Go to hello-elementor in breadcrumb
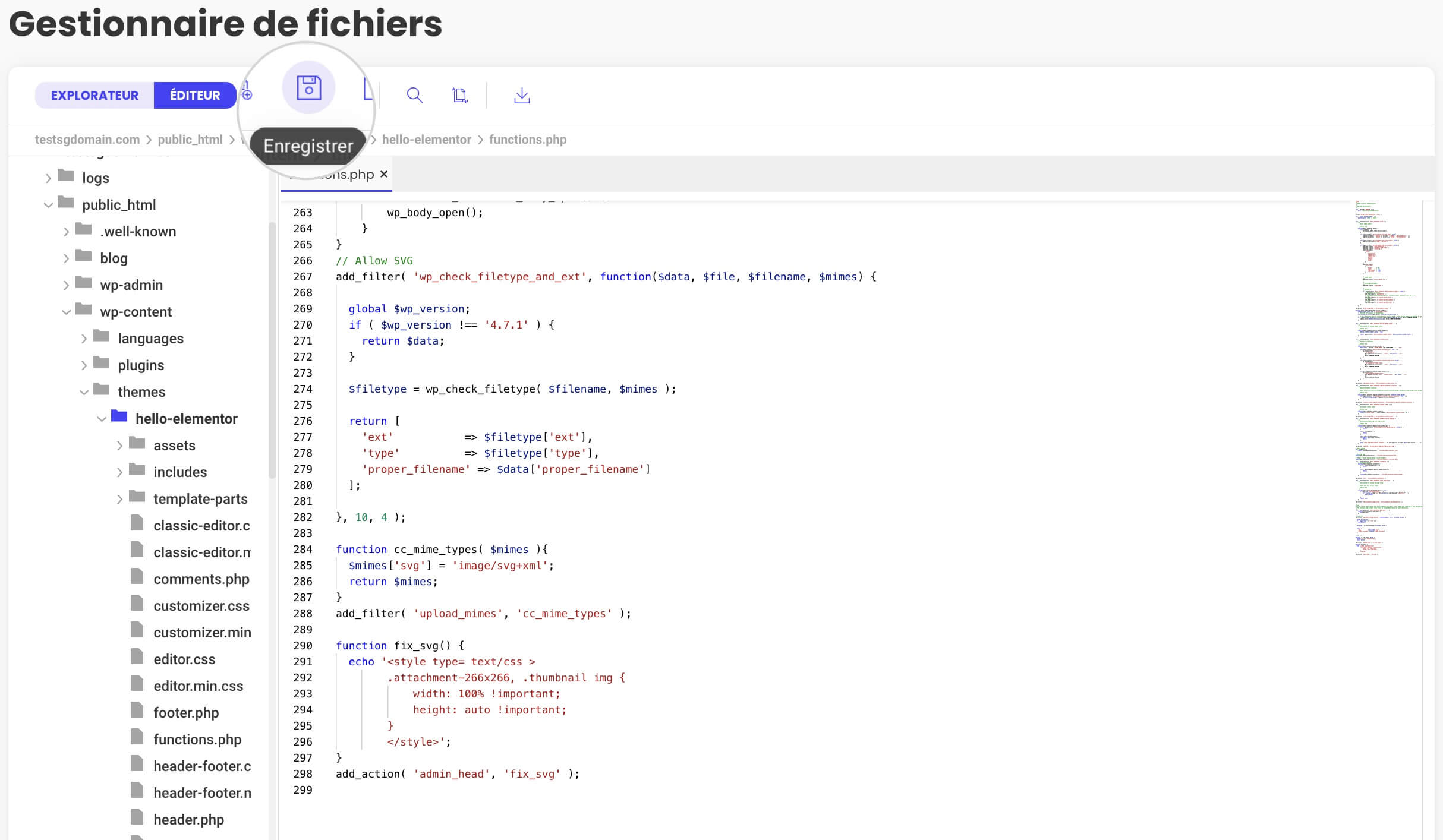The width and height of the screenshot is (1443, 840). click(x=426, y=140)
